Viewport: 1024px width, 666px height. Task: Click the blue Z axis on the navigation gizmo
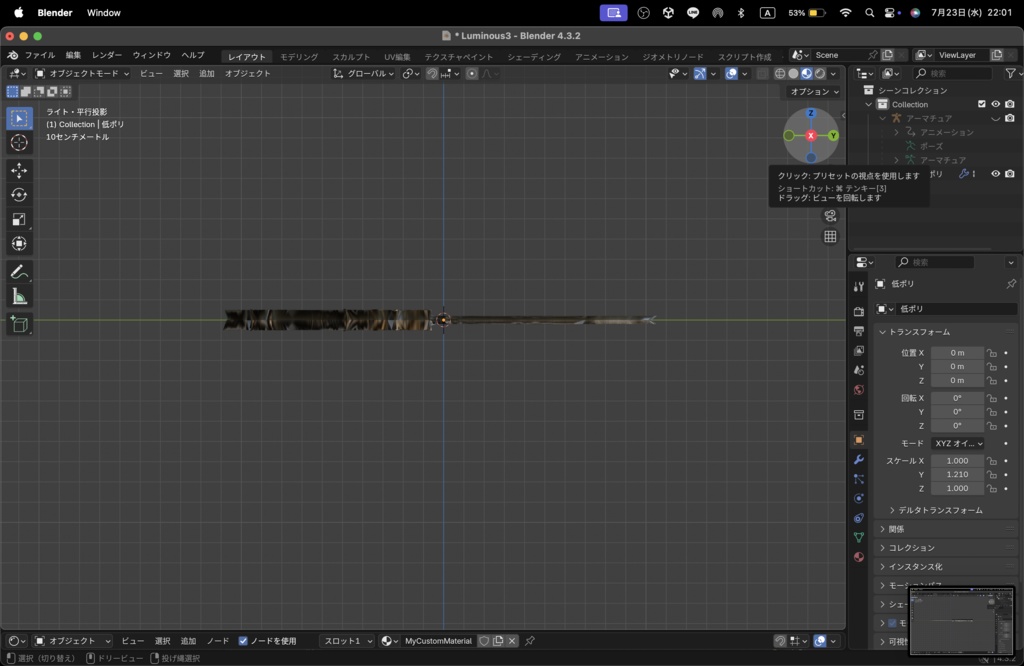pos(810,113)
